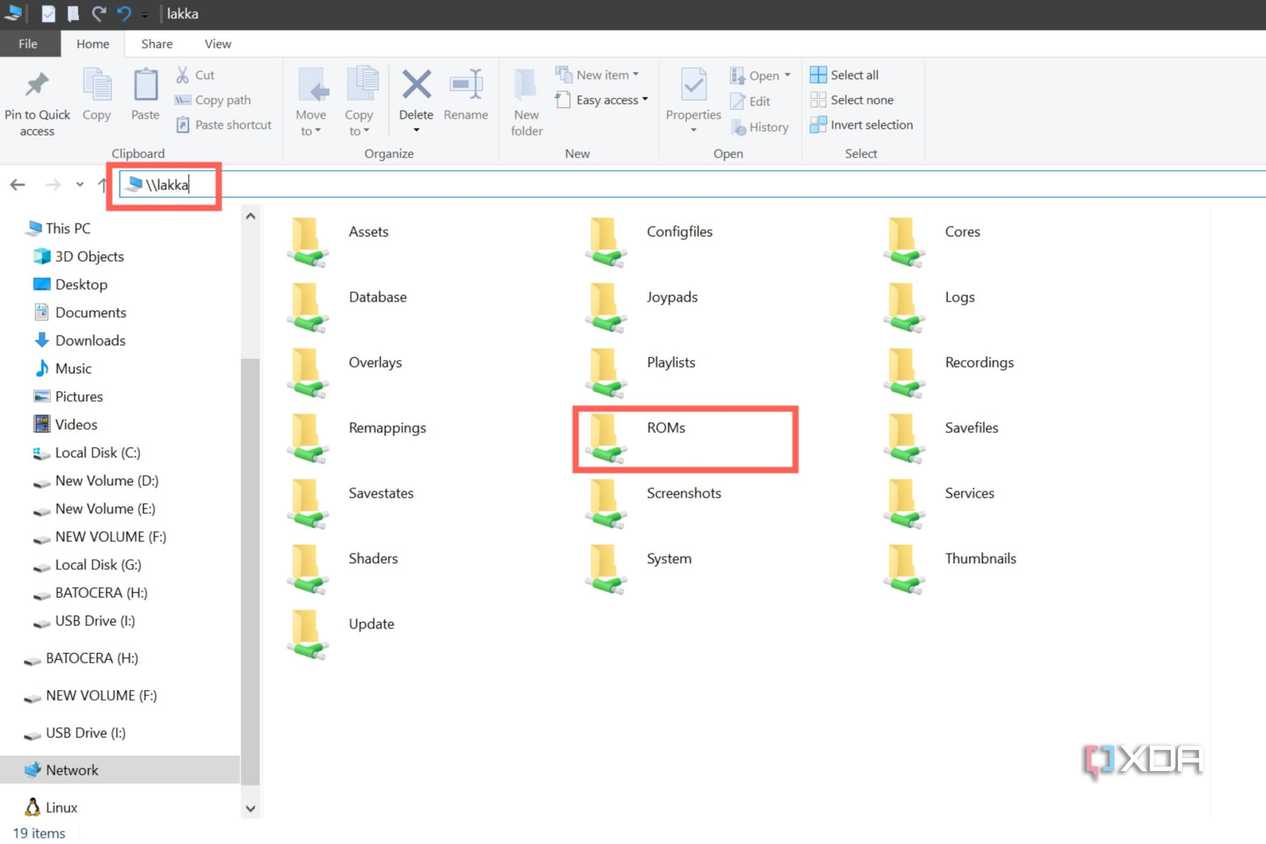Screen dimensions: 1266x844
Task: Select This PC in navigation pane
Action: [x=58, y=228]
